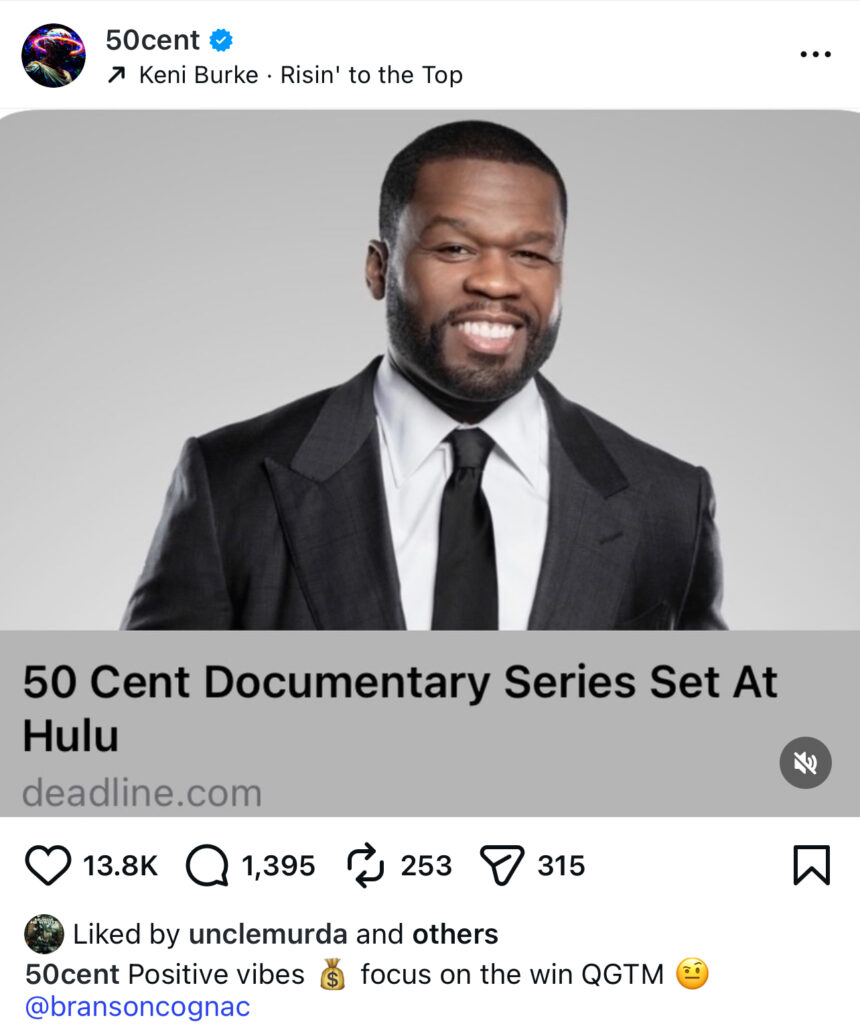
Task: Tap the 13.8K likes count
Action: point(120,866)
